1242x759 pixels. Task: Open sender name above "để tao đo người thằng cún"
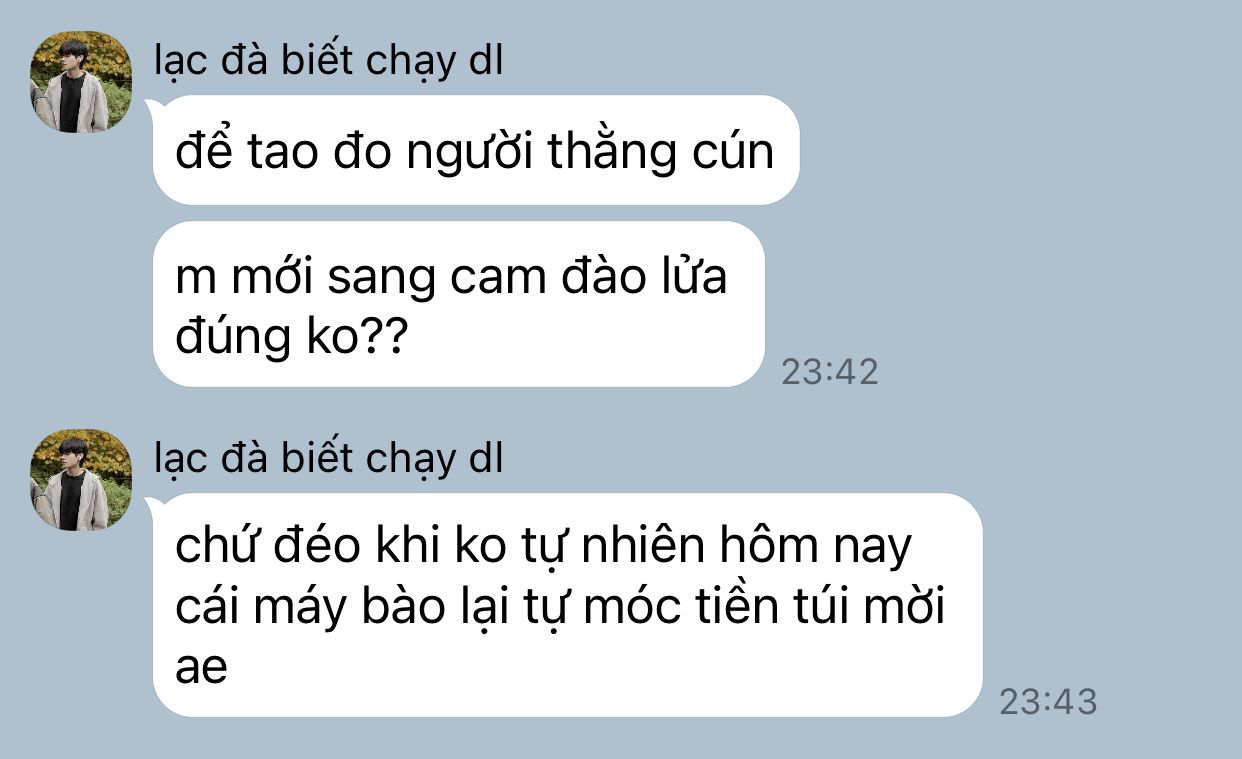(x=329, y=62)
